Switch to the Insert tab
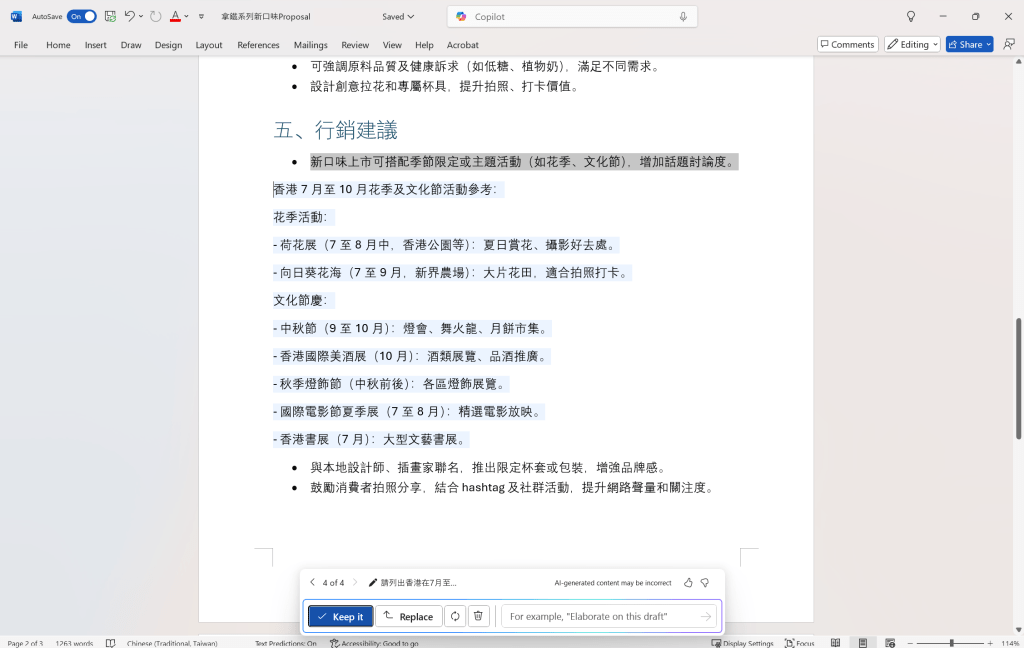Image resolution: width=1024 pixels, height=648 pixels. (x=95, y=44)
